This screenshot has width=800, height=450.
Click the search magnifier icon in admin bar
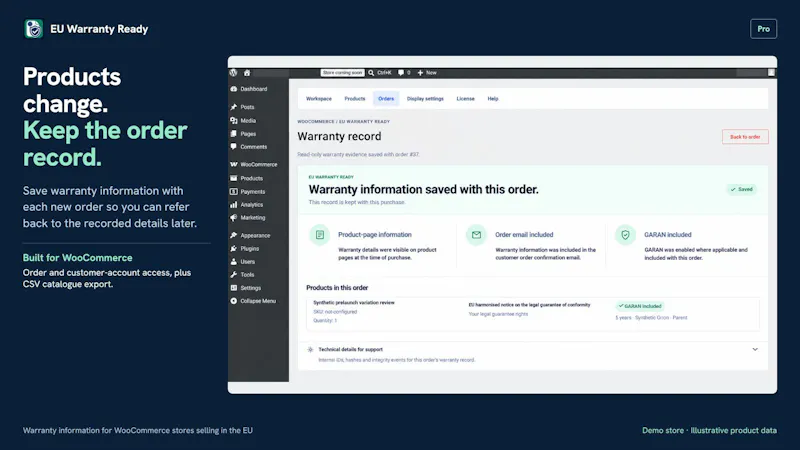click(x=371, y=72)
